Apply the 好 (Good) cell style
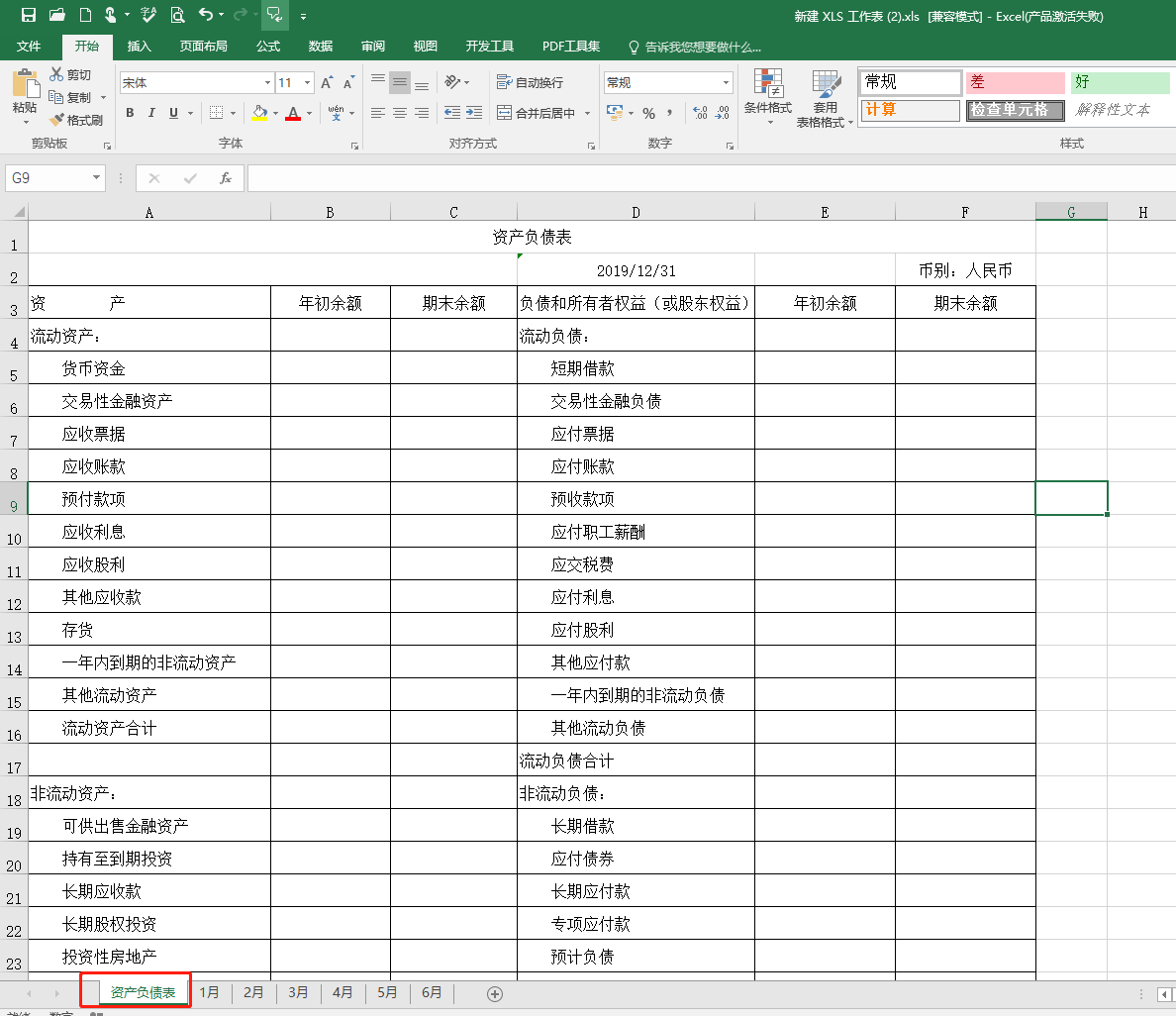This screenshot has width=1176, height=1016. pyautogui.click(x=1121, y=82)
